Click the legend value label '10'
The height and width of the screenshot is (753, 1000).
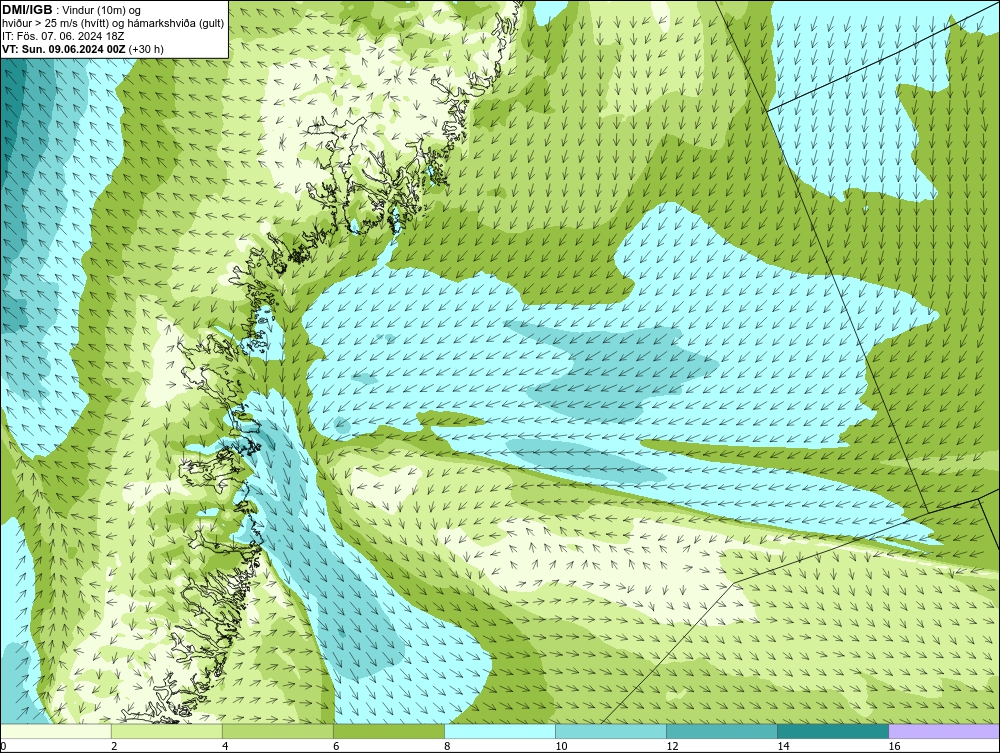pos(561,746)
